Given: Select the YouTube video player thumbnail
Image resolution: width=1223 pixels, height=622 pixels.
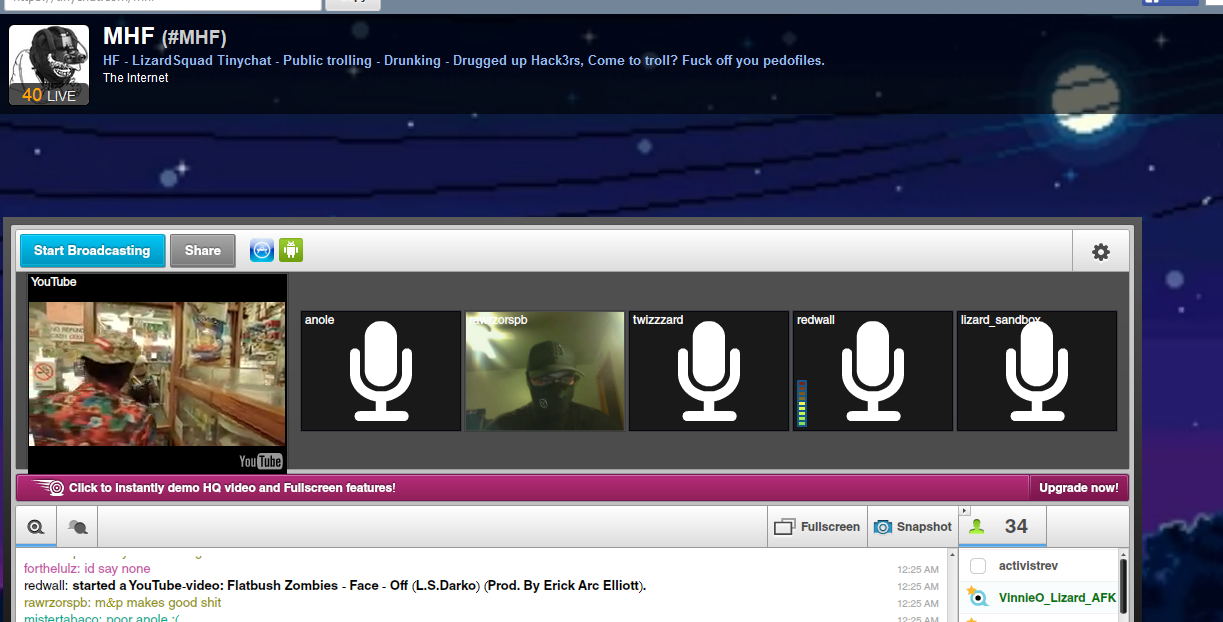Looking at the screenshot, I should 157,373.
